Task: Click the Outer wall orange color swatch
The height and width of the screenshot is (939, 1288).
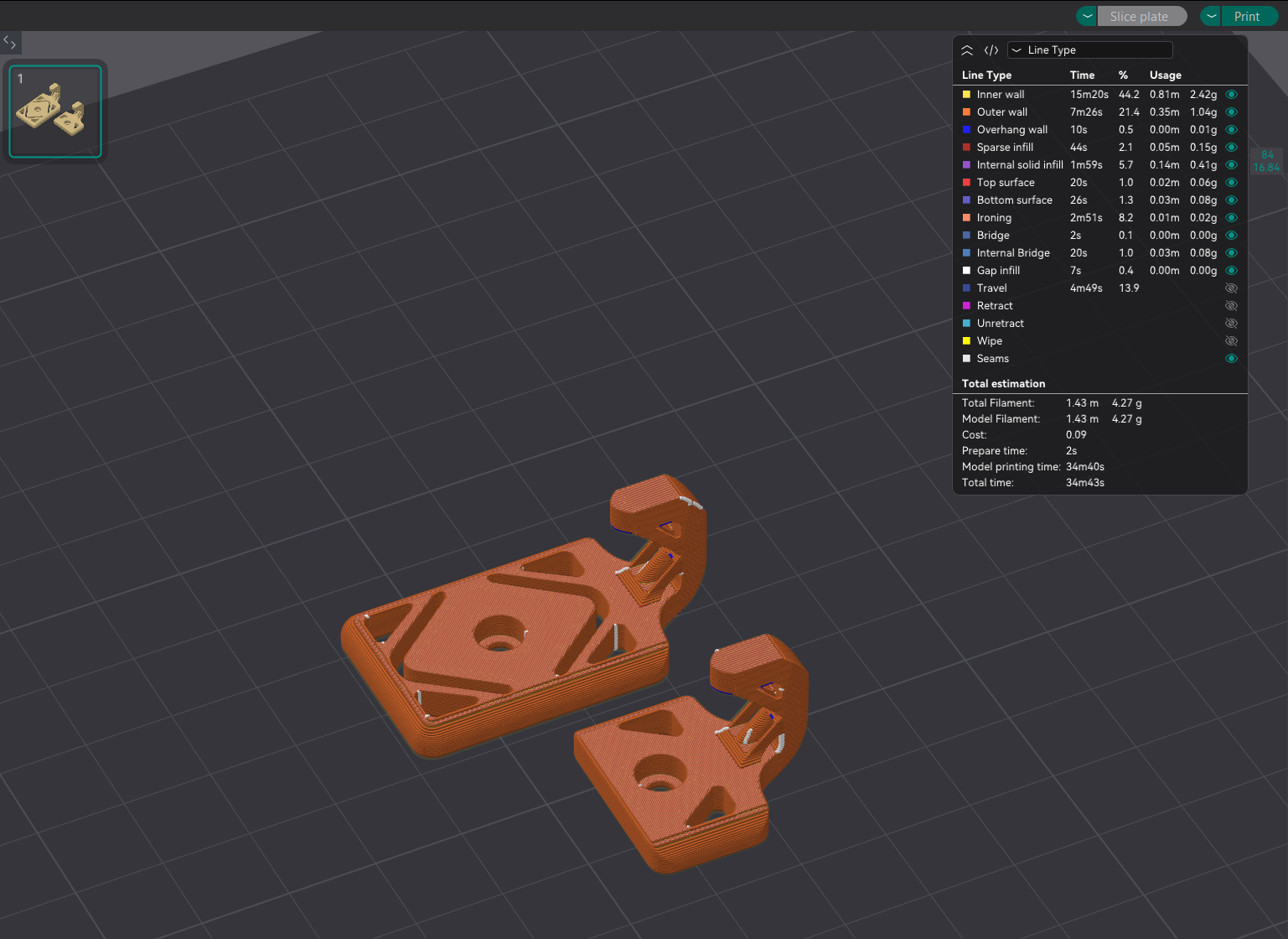Action: (x=966, y=112)
